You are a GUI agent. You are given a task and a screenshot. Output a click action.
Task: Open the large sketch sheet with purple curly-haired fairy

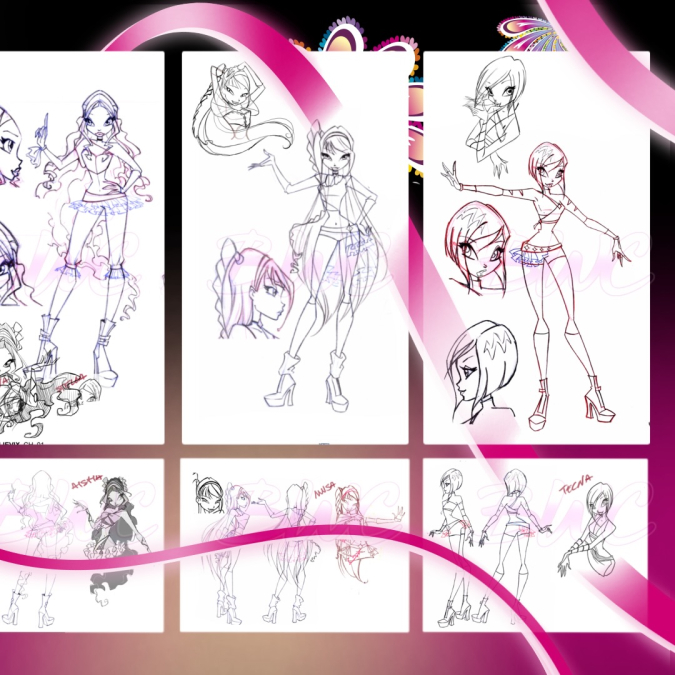click(x=82, y=248)
